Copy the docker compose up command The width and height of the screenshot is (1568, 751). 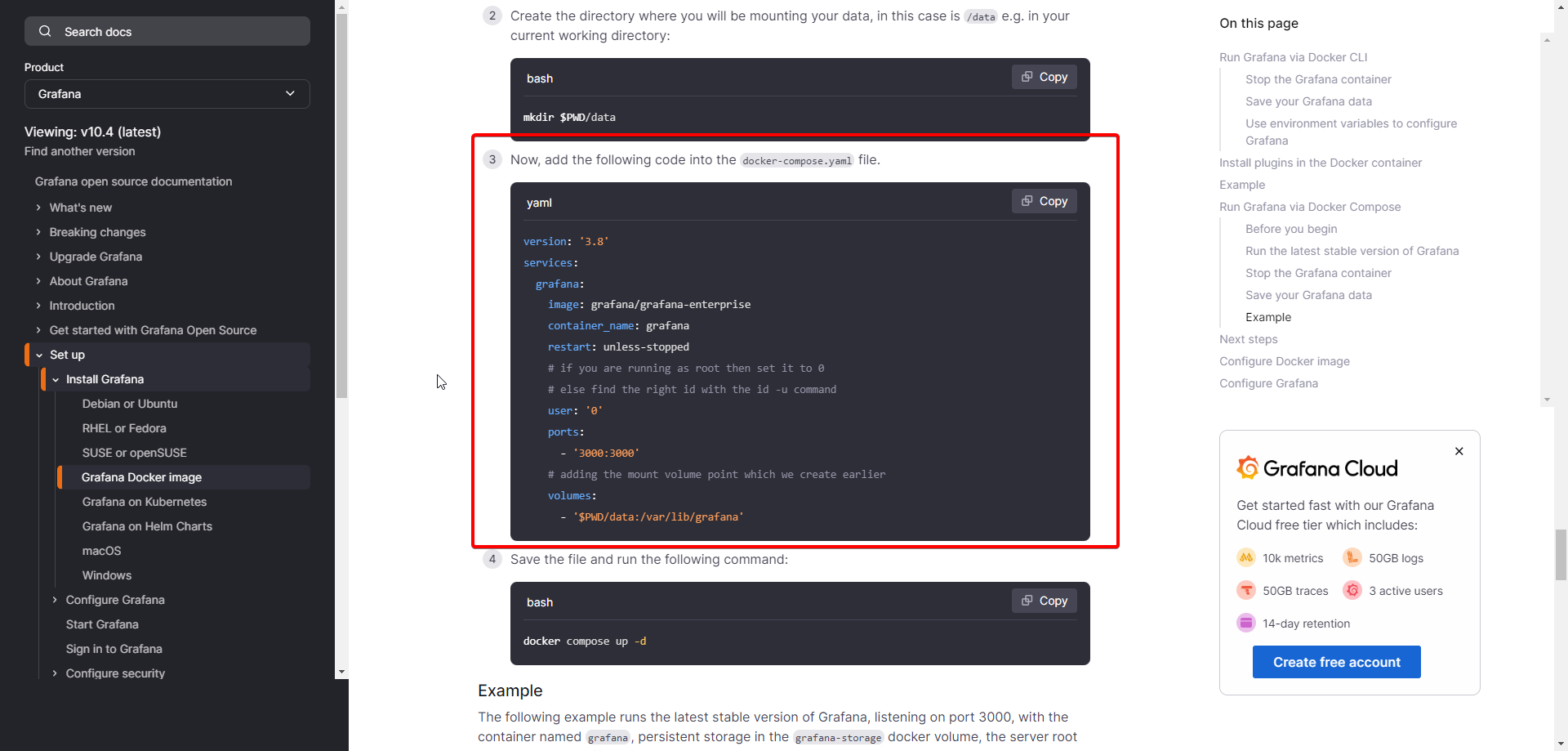coord(1044,601)
